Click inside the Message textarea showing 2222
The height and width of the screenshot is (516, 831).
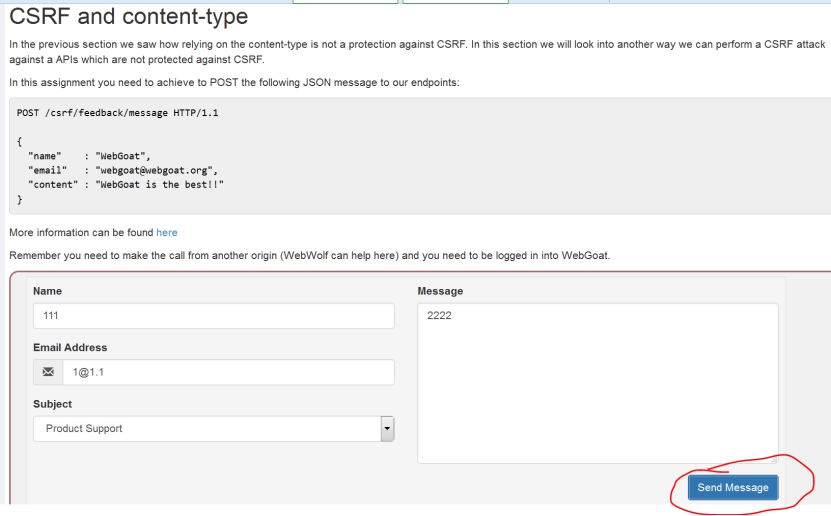(x=598, y=383)
